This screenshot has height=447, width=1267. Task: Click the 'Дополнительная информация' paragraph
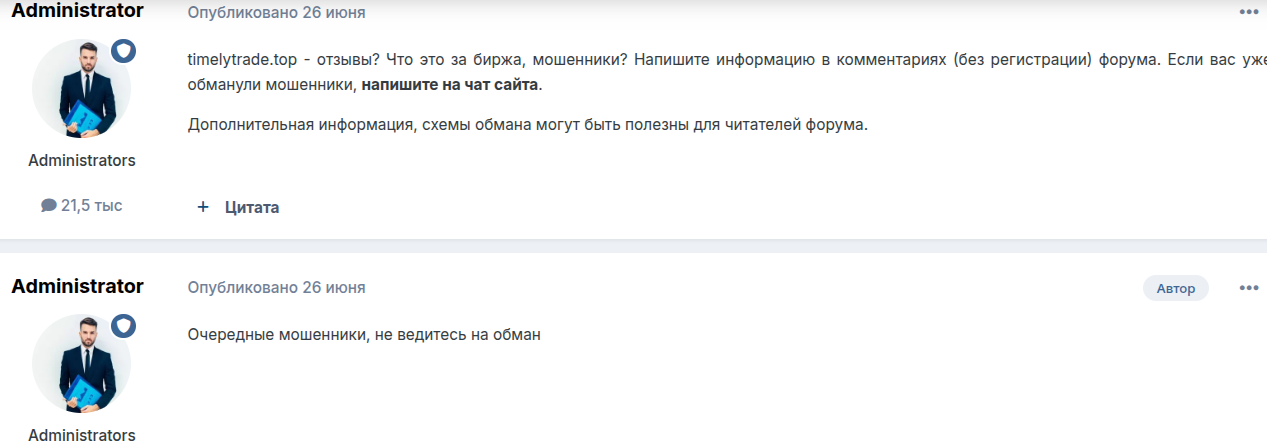tap(527, 125)
